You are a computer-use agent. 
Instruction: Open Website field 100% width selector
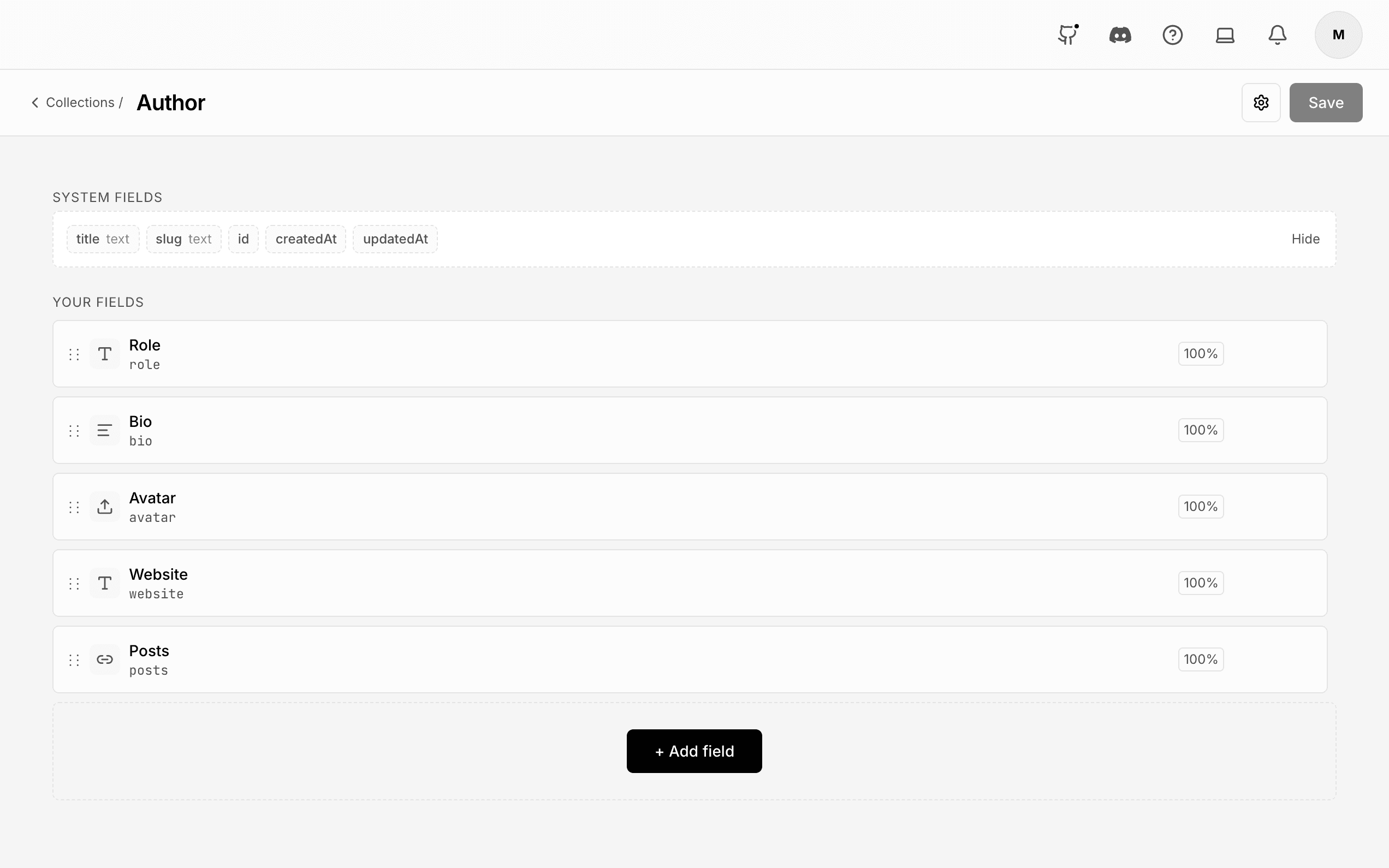[x=1201, y=582]
